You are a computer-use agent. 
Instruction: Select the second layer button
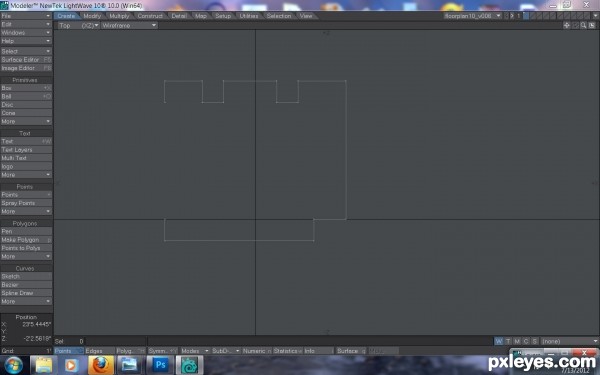[x=533, y=16]
